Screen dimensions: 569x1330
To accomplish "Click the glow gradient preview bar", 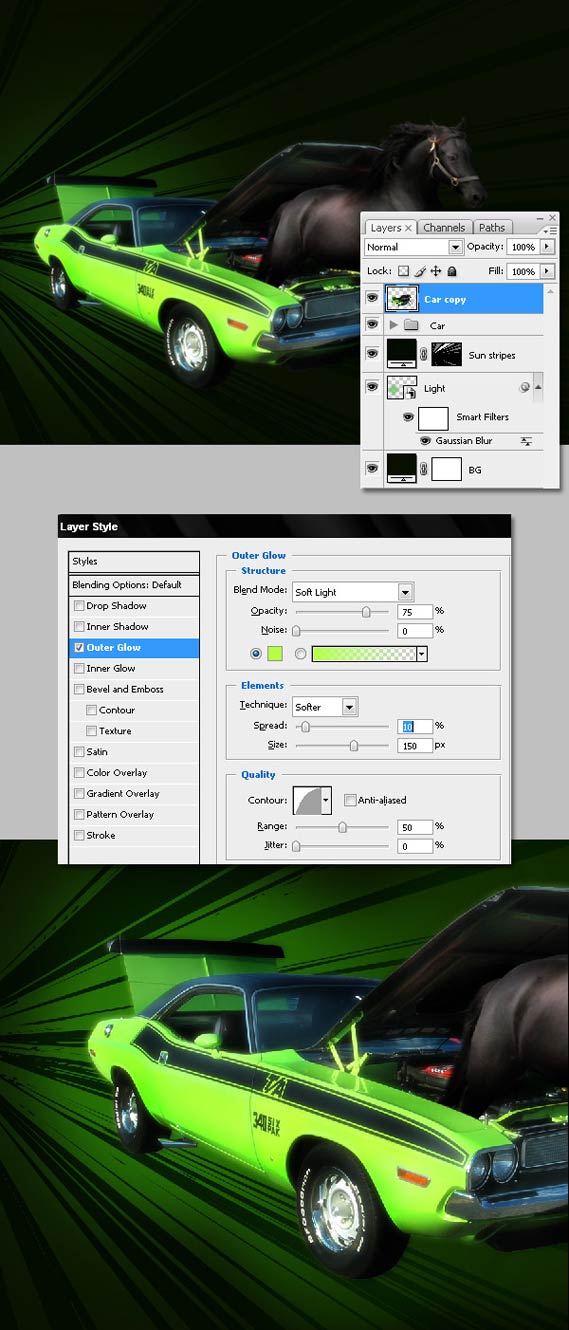I will point(363,654).
